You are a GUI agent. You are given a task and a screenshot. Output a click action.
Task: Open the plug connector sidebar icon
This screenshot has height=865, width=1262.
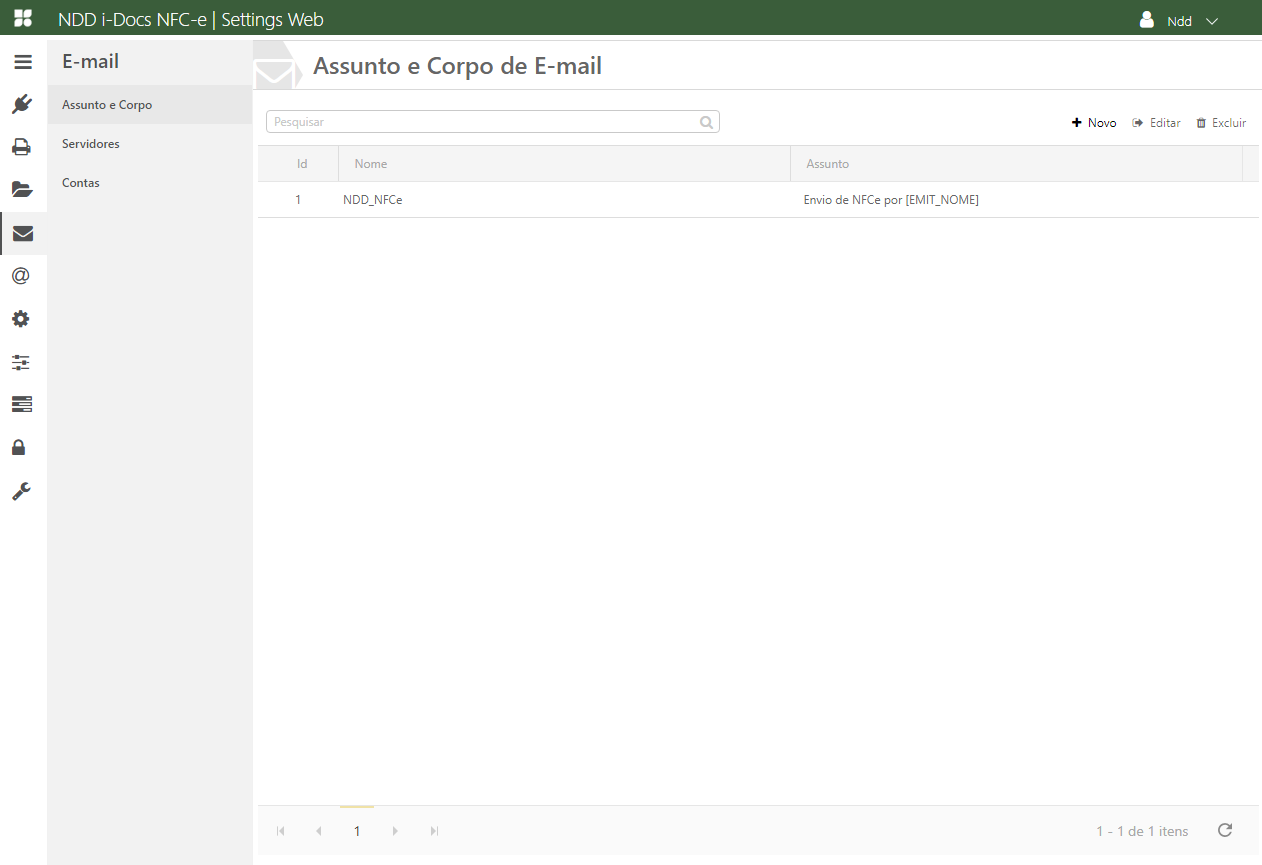22,104
